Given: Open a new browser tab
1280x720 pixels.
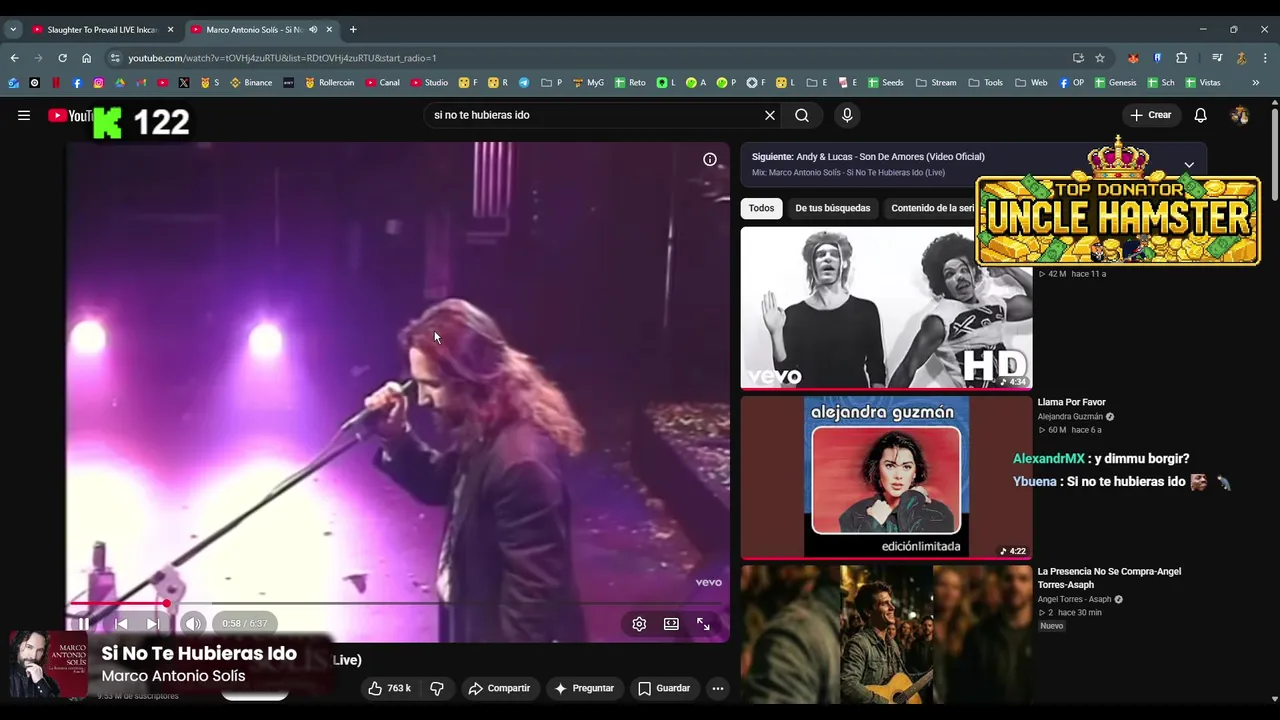Looking at the screenshot, I should [x=353, y=30].
